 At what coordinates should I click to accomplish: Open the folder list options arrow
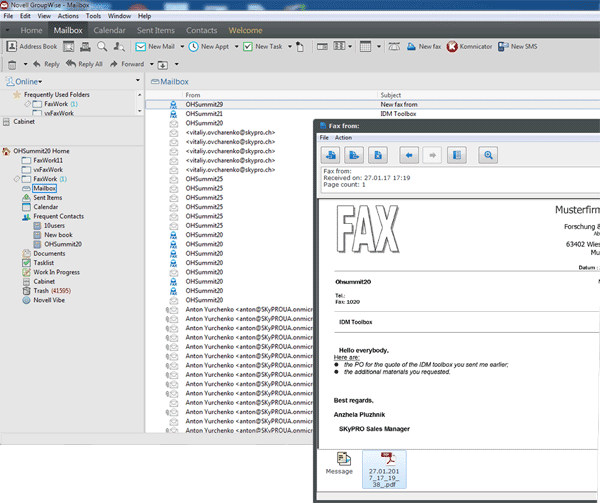pyautogui.click(x=138, y=80)
